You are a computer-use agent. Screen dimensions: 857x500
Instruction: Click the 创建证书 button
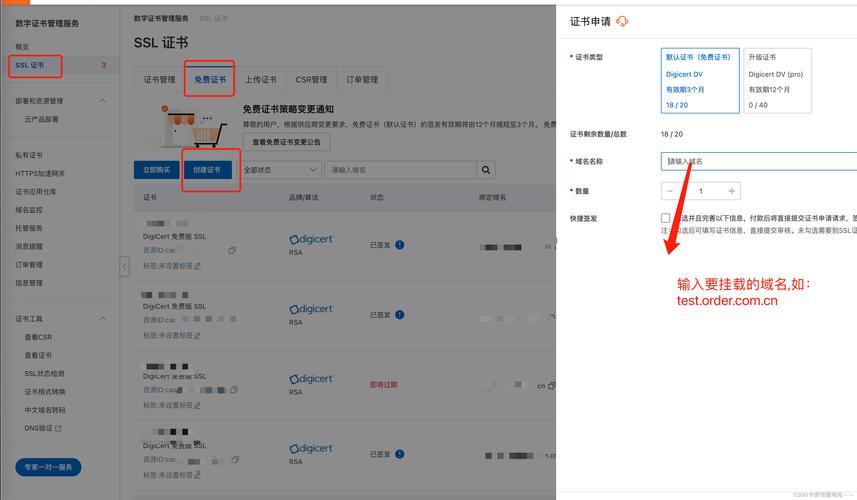click(x=207, y=170)
